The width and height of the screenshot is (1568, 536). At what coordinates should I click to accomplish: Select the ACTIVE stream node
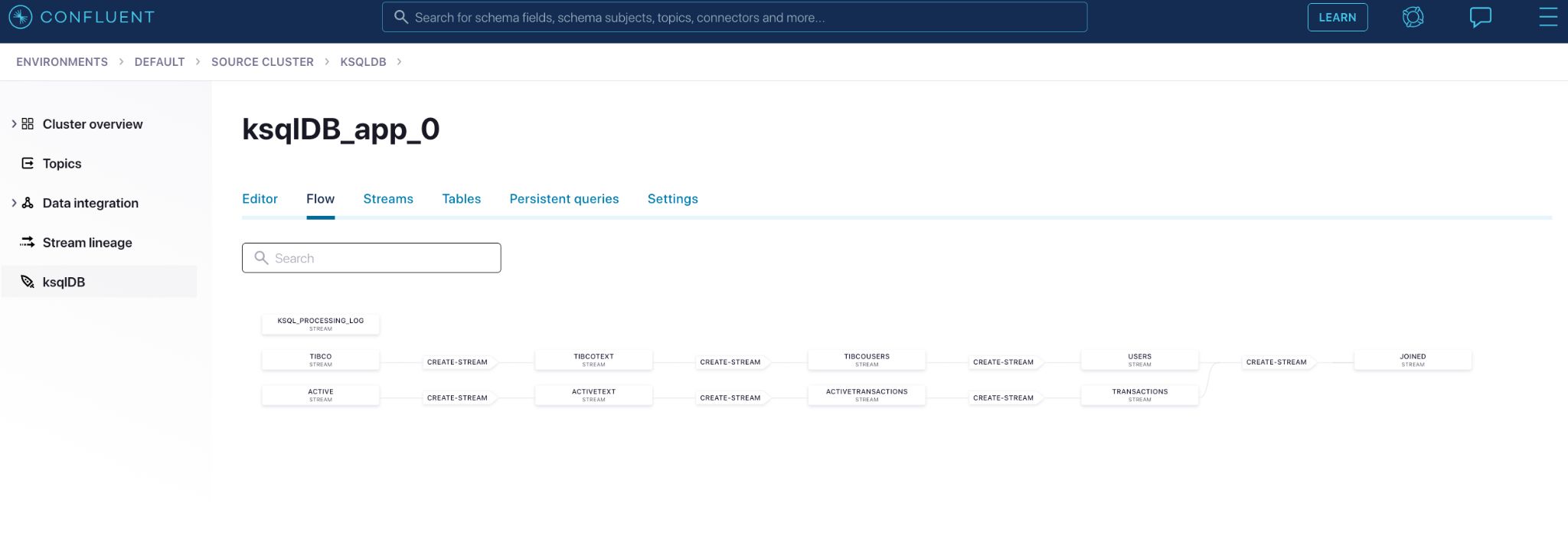(x=321, y=395)
